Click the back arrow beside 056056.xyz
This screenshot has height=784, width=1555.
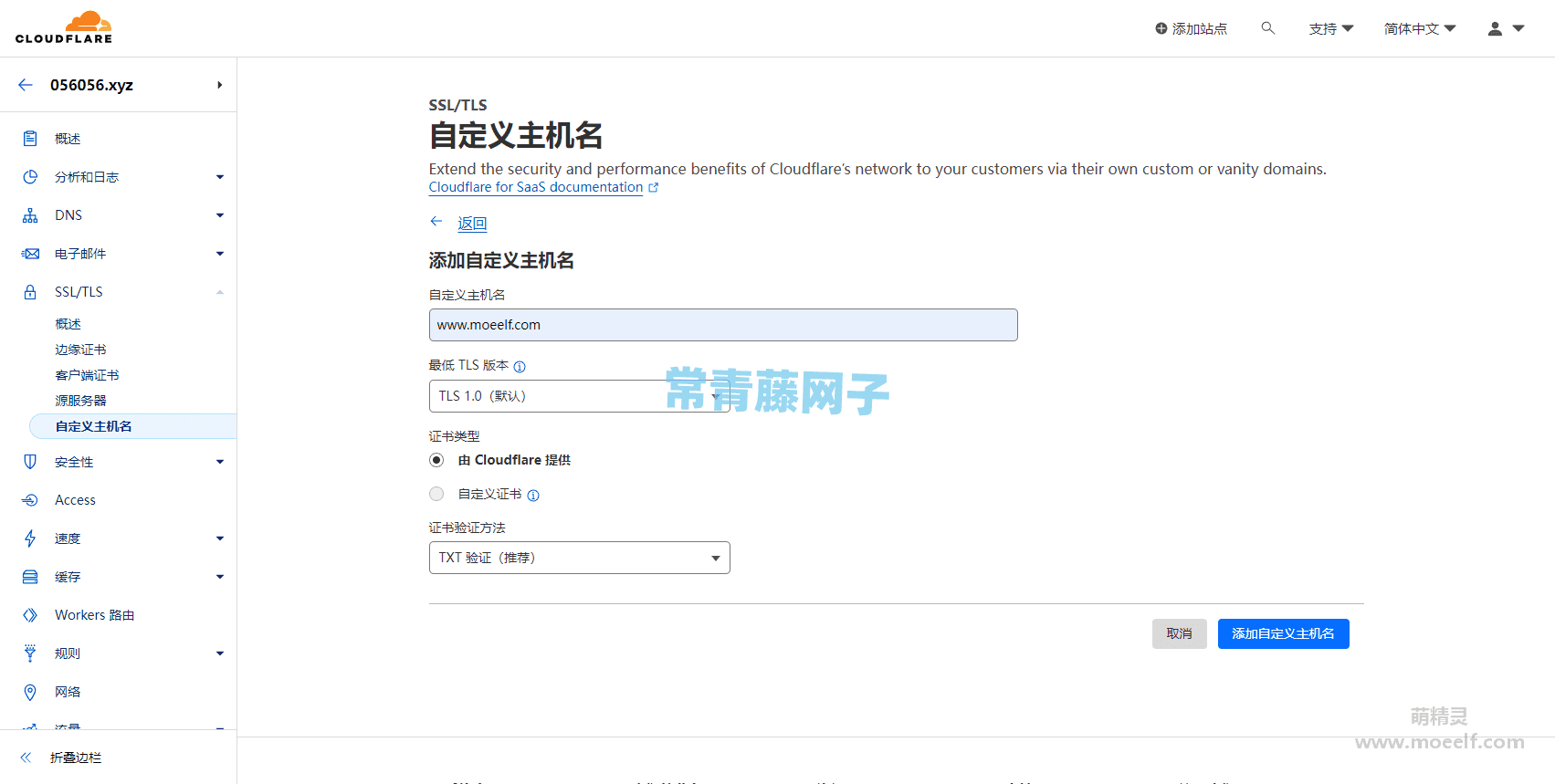tap(26, 85)
